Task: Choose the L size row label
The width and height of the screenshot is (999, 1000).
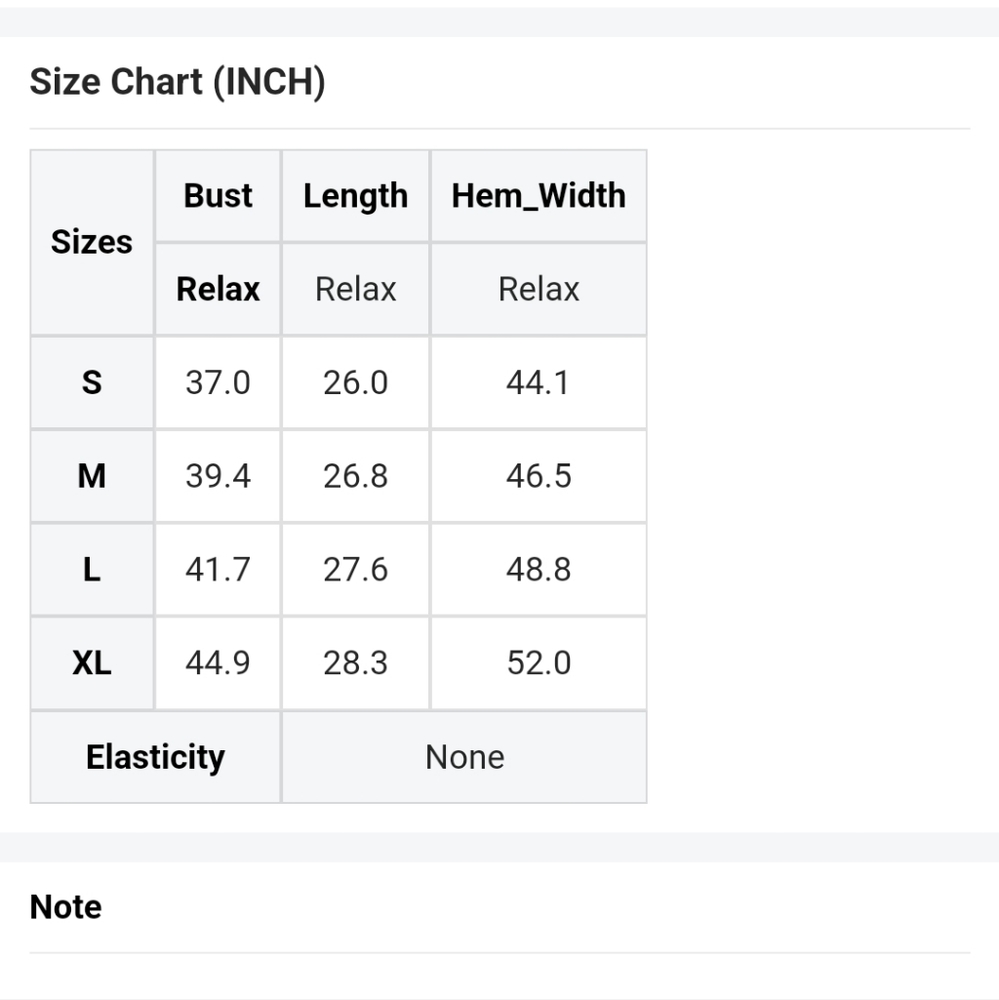Action: click(92, 569)
